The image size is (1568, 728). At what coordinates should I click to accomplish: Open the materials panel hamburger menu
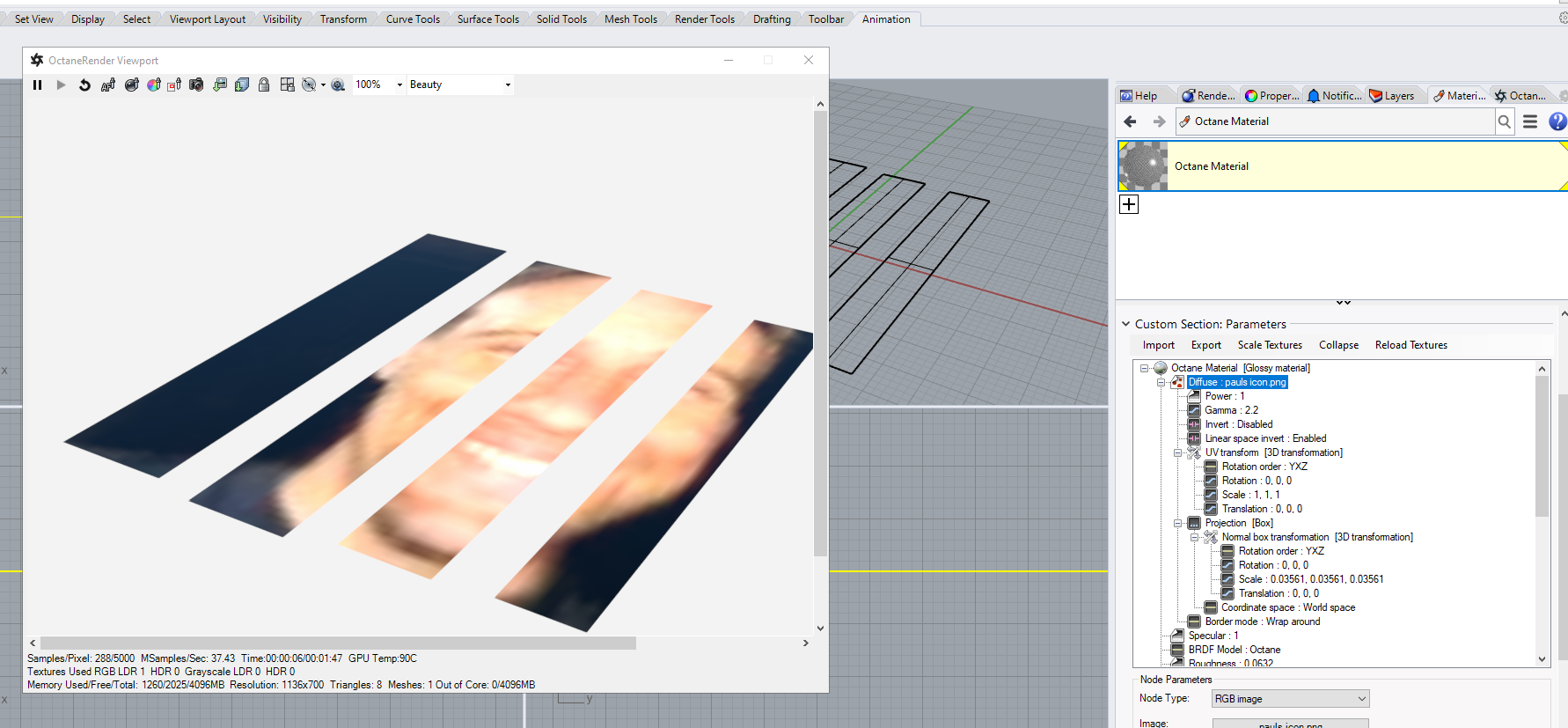(1530, 121)
